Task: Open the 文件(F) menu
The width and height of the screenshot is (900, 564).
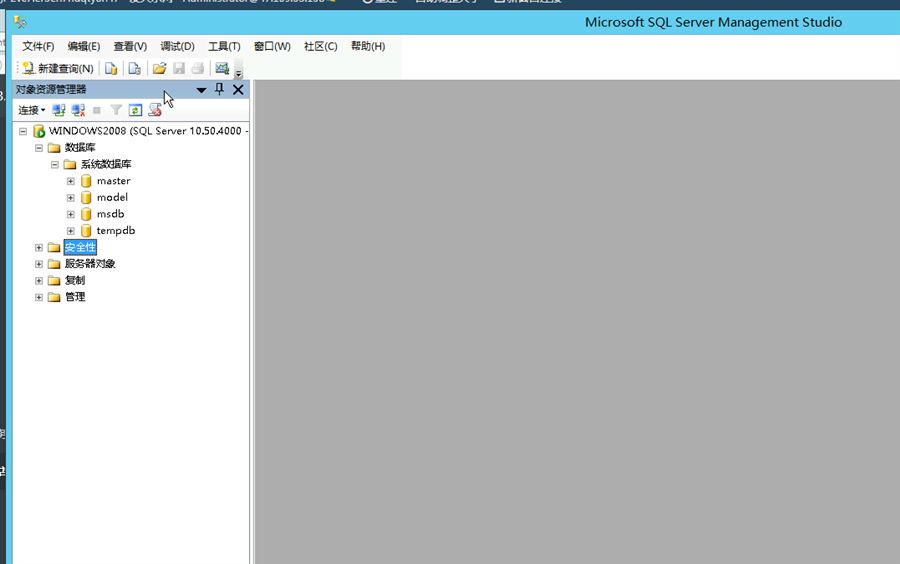Action: coord(38,46)
